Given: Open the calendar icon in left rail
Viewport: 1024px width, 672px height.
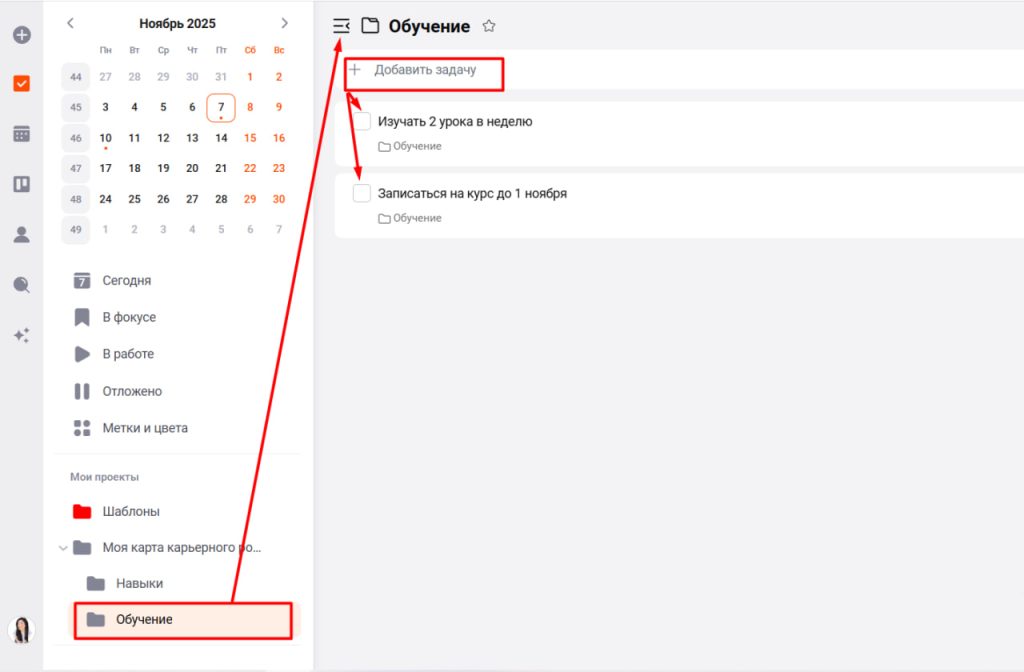Looking at the screenshot, I should coord(21,134).
